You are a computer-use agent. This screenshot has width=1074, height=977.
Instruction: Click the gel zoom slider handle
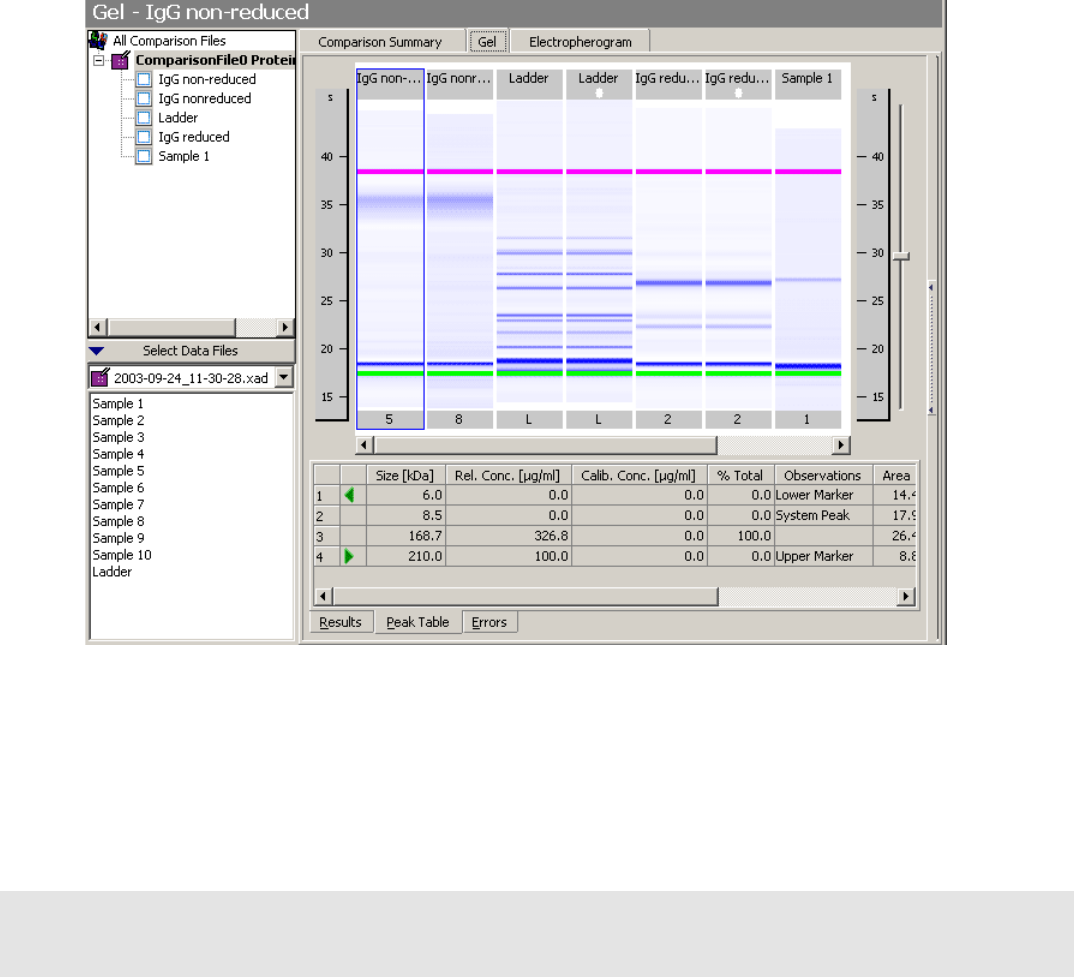[901, 256]
